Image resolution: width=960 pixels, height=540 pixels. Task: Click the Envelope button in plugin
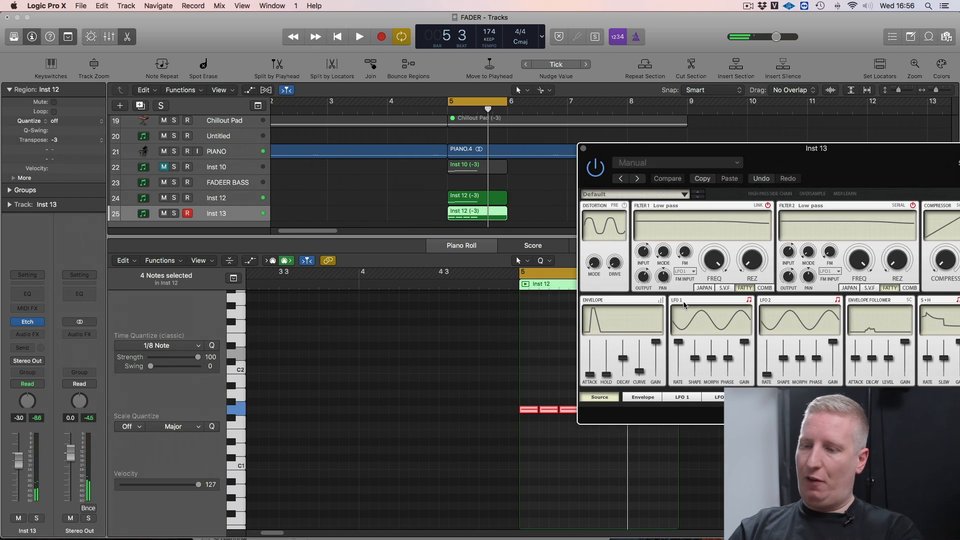click(x=642, y=397)
